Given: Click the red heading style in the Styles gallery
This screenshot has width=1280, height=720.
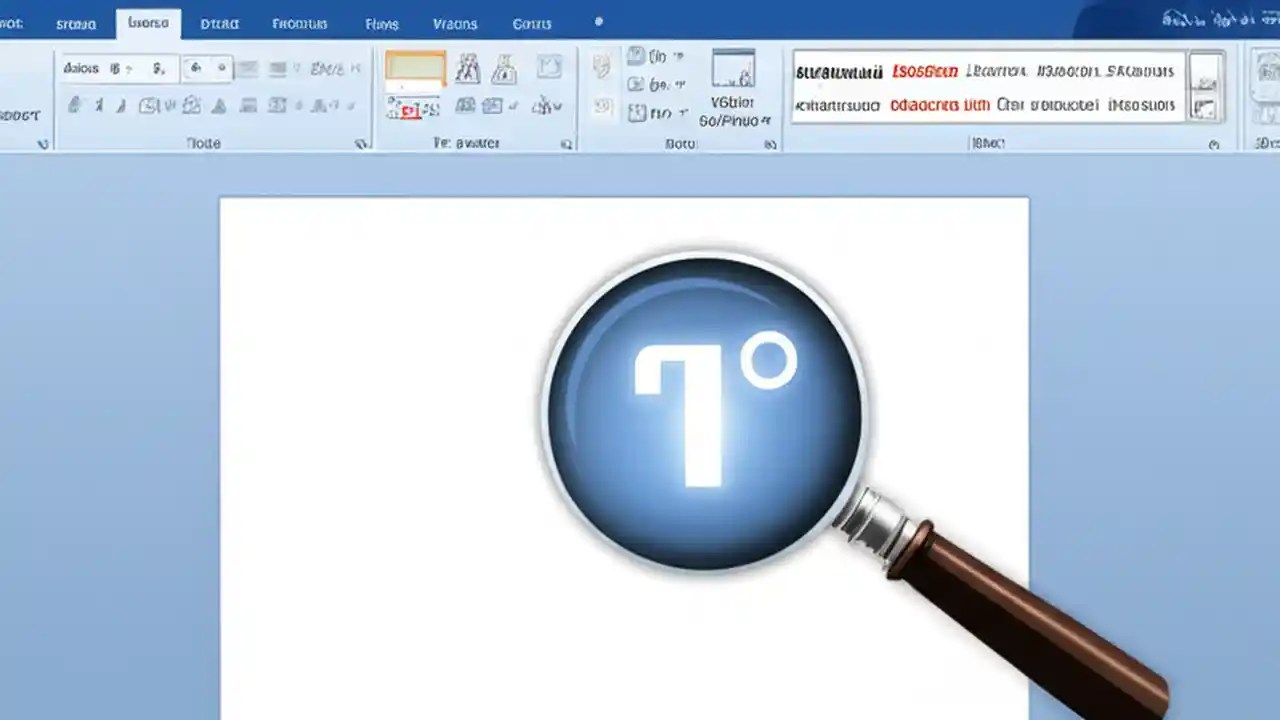Looking at the screenshot, I should click(924, 71).
